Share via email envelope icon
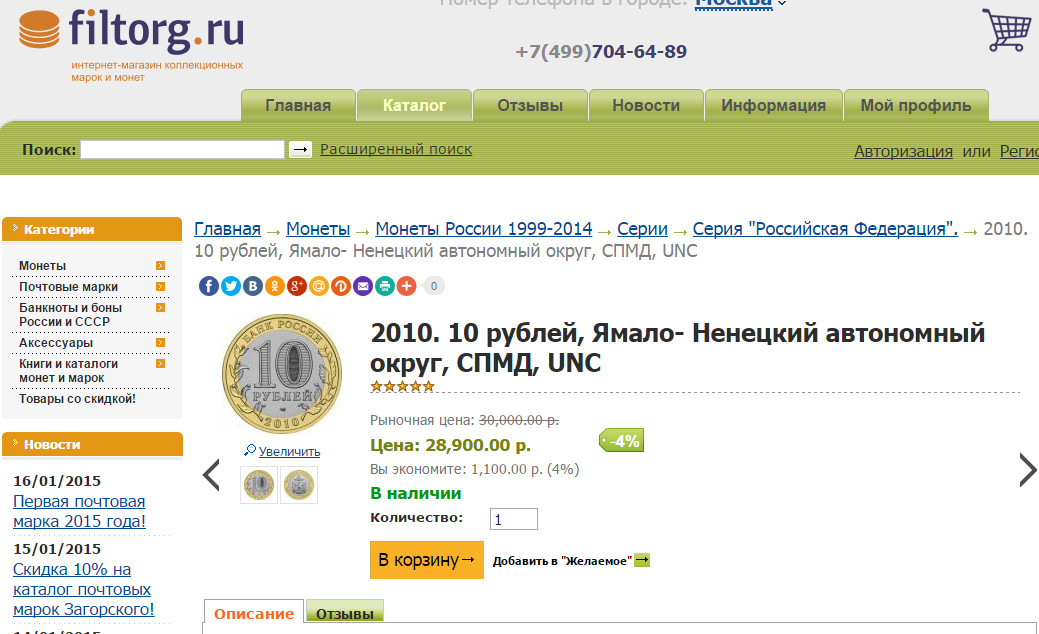 (362, 286)
